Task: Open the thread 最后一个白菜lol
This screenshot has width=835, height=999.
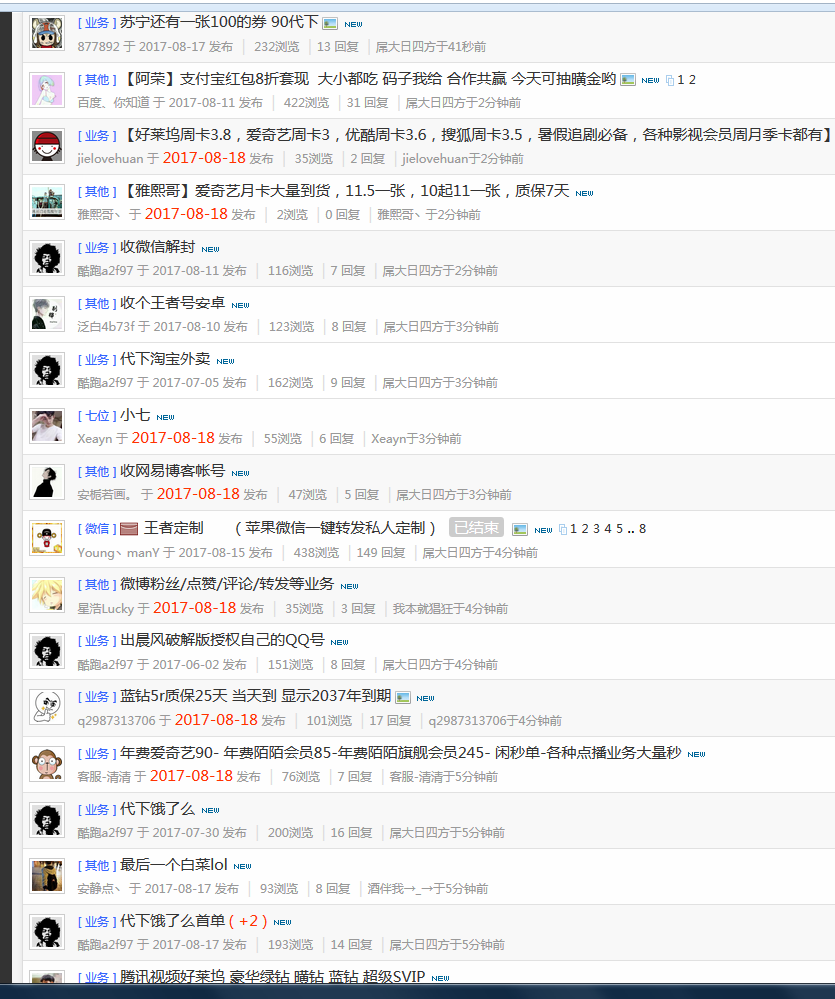Action: pyautogui.click(x=174, y=865)
